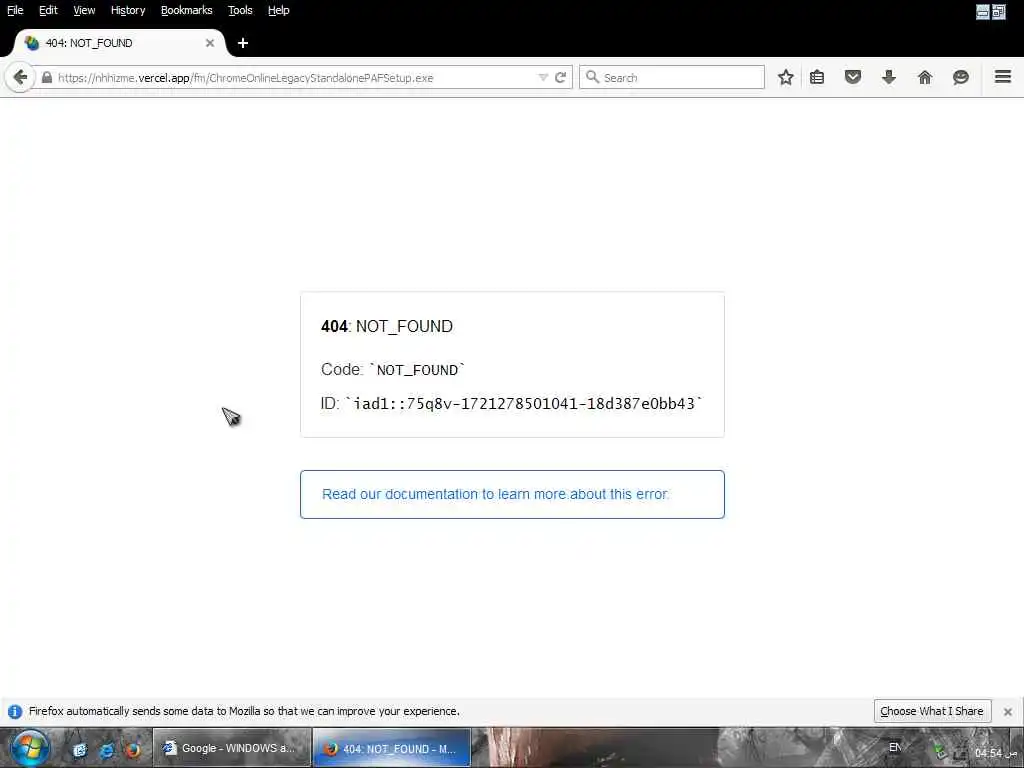
Task: Bookmark this page with star icon
Action: 786,77
